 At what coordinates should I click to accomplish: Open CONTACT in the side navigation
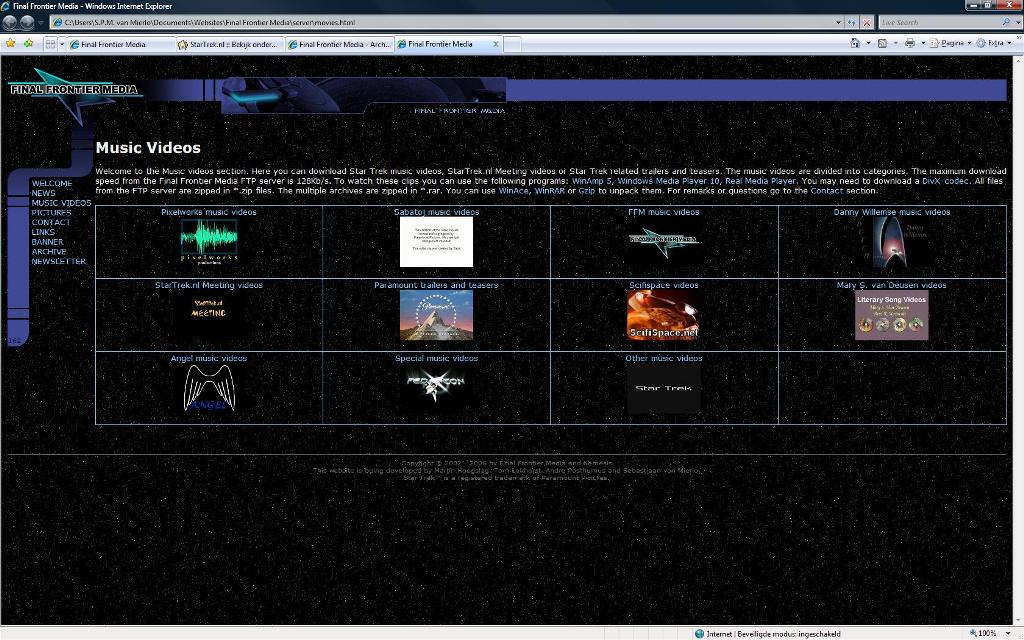50,223
